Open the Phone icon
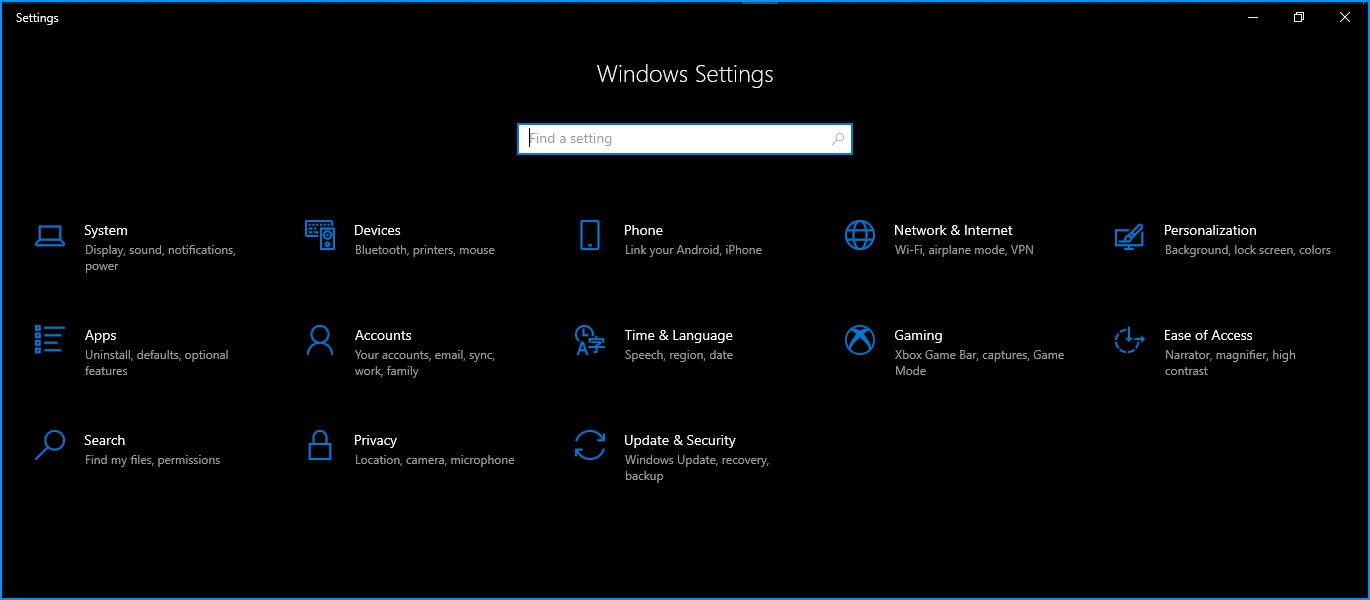 (x=590, y=235)
